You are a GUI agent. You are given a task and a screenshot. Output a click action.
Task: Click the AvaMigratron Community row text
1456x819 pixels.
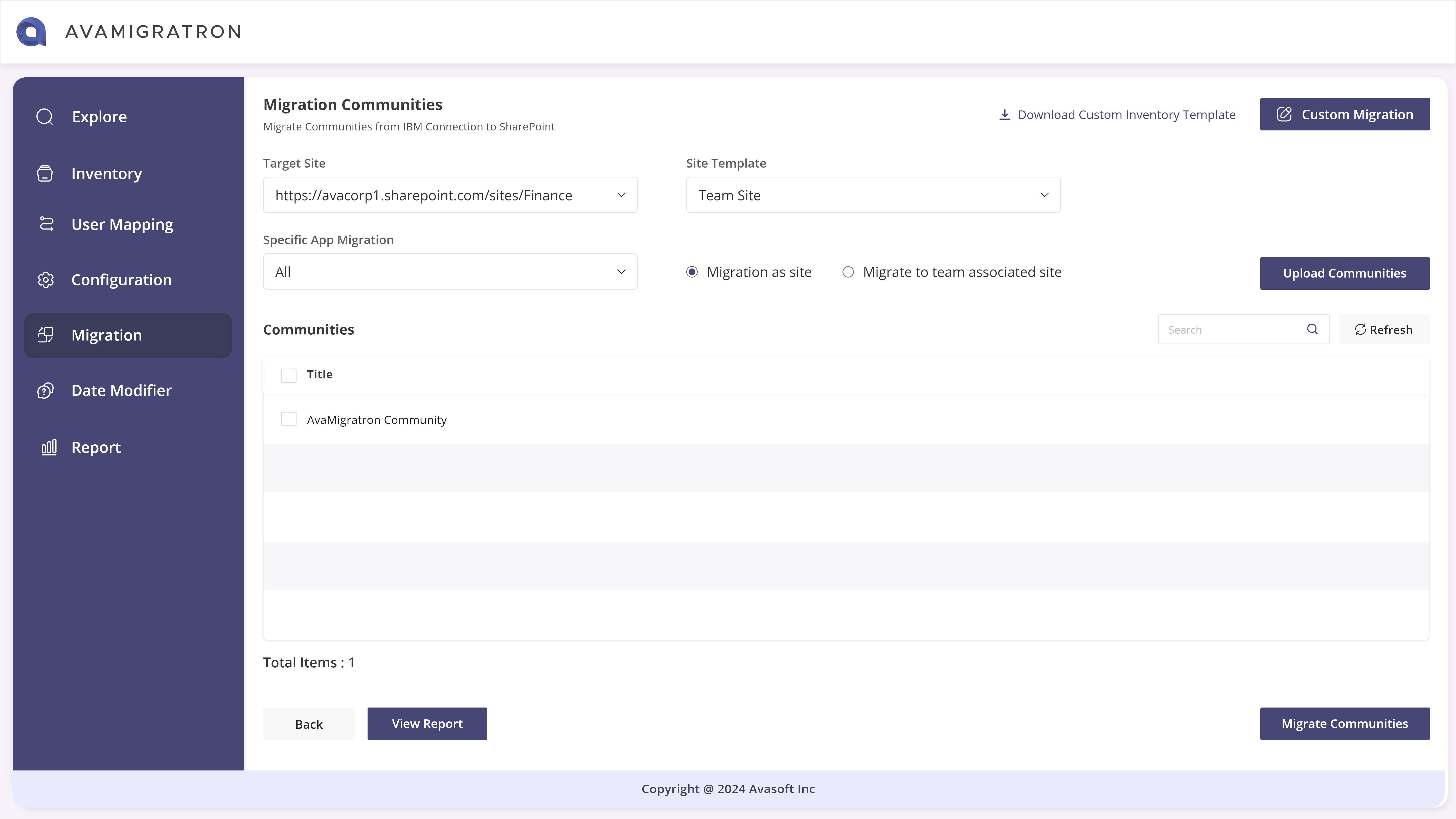[376, 420]
